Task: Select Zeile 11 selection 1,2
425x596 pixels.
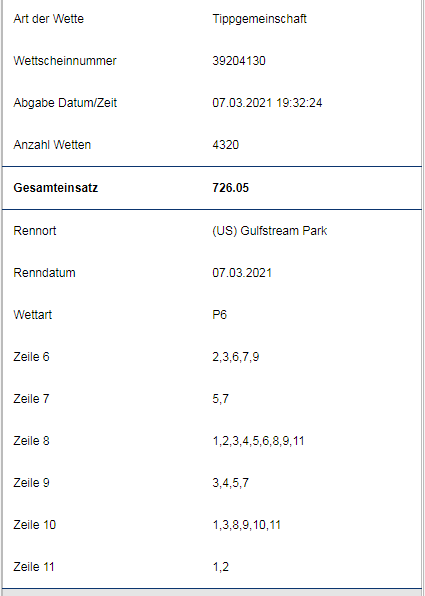Action: [220, 567]
